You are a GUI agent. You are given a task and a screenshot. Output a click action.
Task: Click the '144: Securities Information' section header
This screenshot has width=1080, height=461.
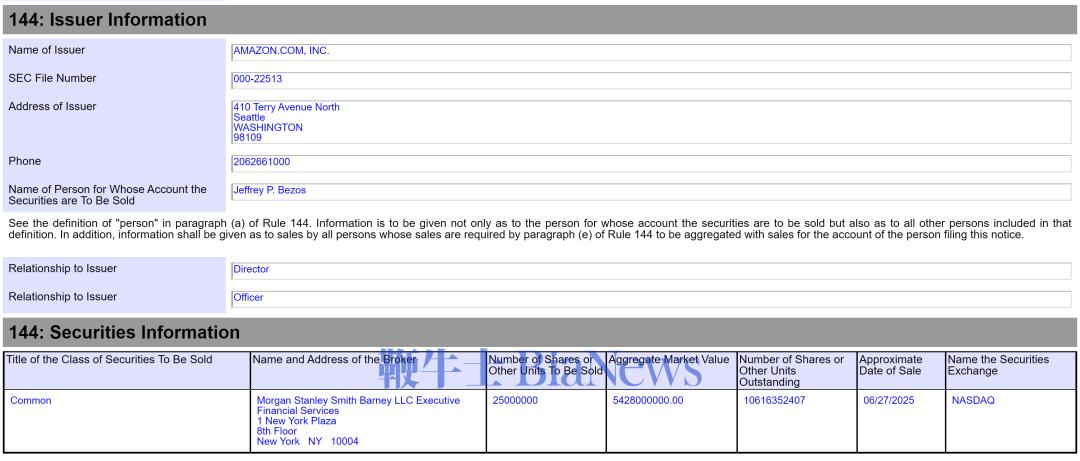click(540, 332)
